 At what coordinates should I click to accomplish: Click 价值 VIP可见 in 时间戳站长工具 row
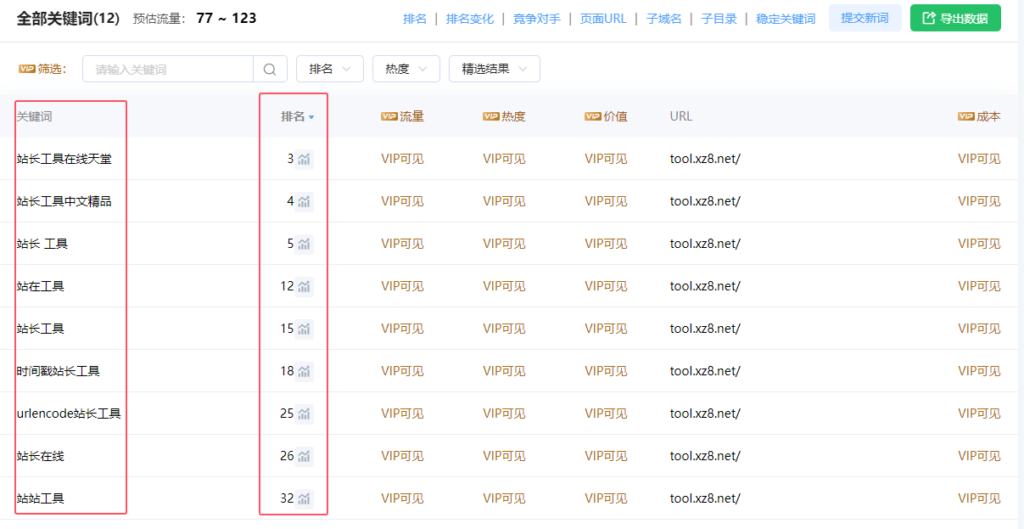point(606,371)
